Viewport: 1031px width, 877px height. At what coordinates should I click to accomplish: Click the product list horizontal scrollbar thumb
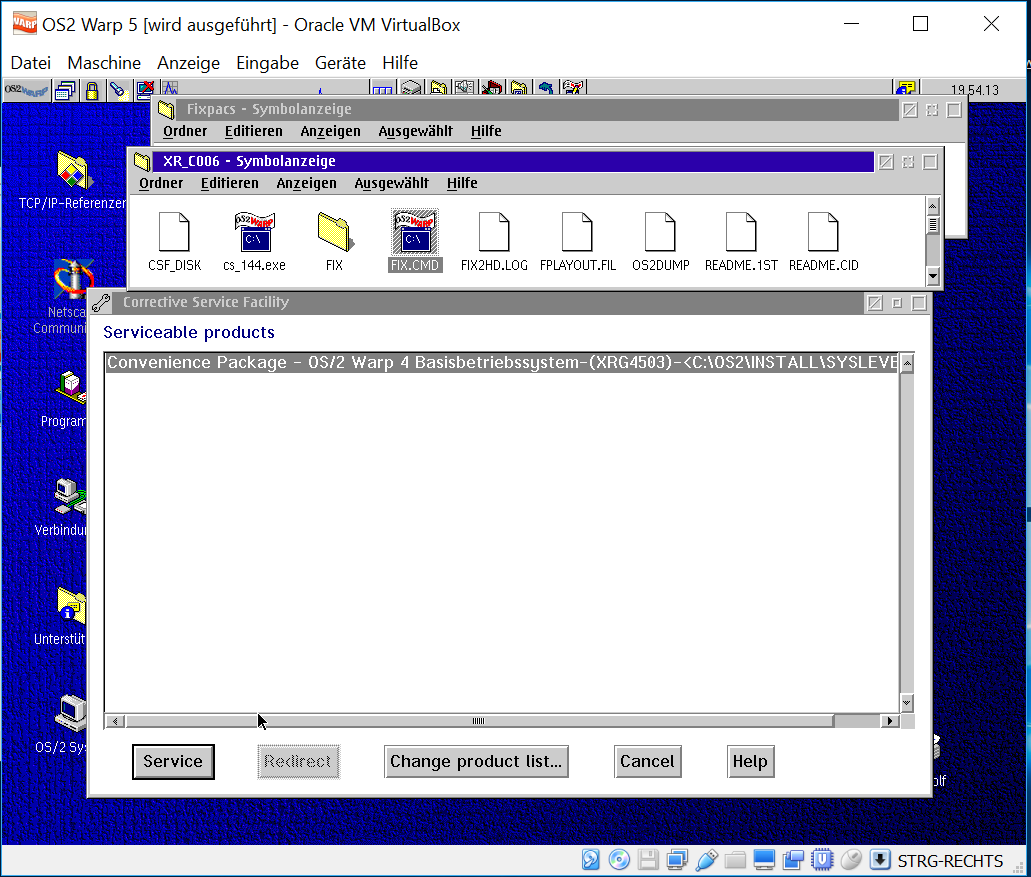coord(479,721)
